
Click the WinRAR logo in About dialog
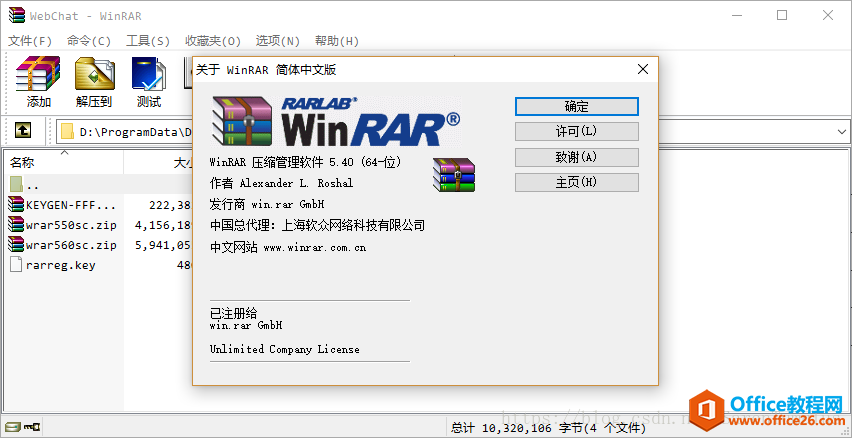pos(335,121)
